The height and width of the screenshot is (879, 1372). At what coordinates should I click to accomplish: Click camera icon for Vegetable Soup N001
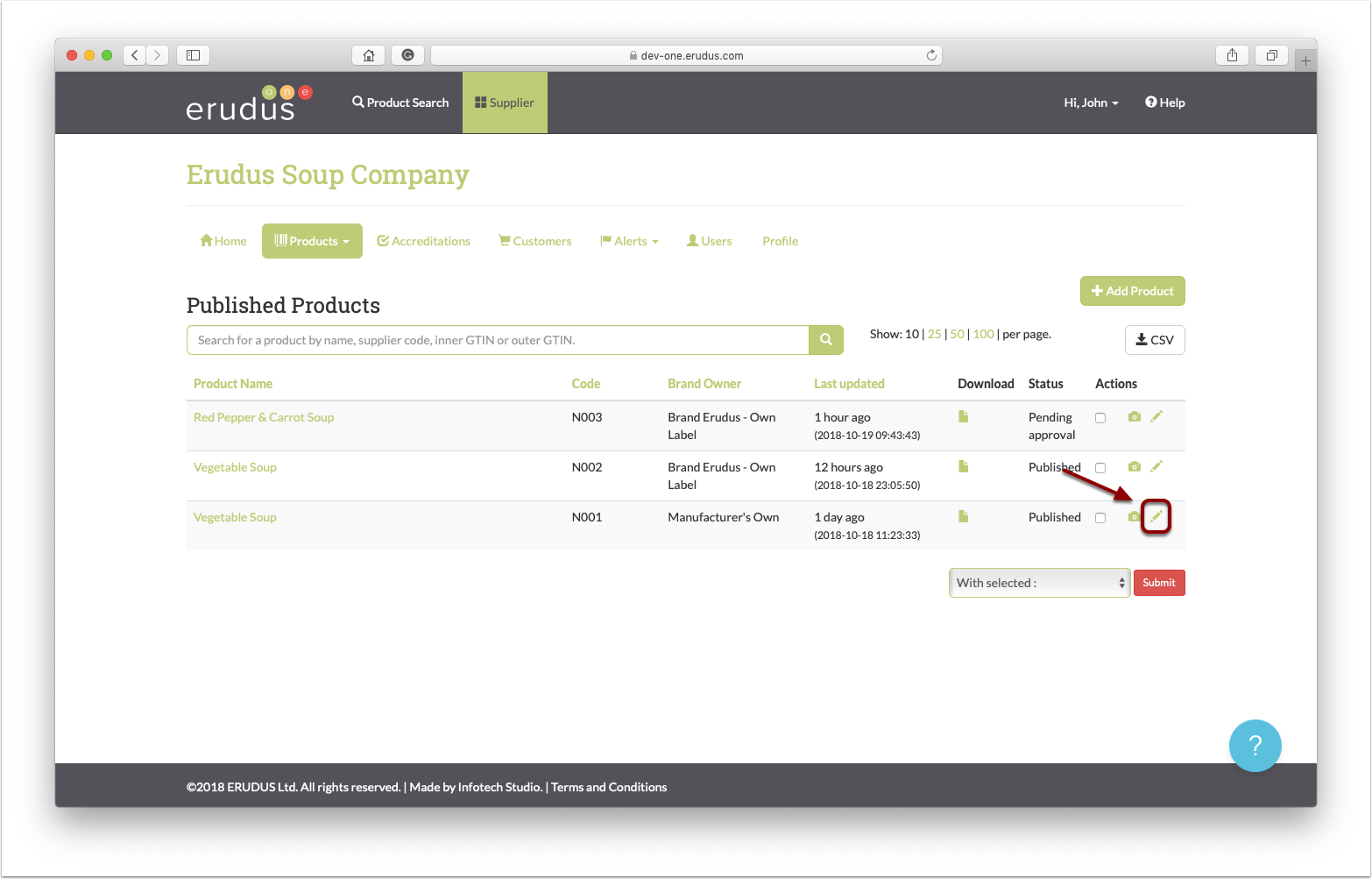[x=1135, y=516]
